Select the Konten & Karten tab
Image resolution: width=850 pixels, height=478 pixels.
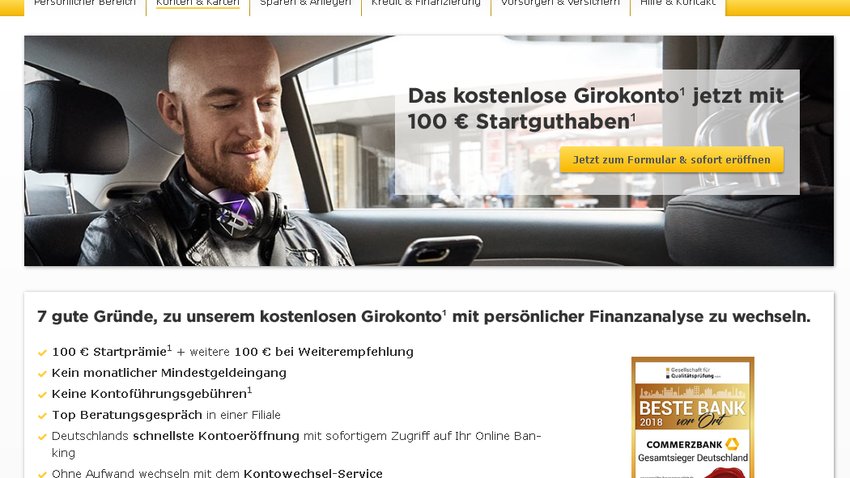point(197,4)
